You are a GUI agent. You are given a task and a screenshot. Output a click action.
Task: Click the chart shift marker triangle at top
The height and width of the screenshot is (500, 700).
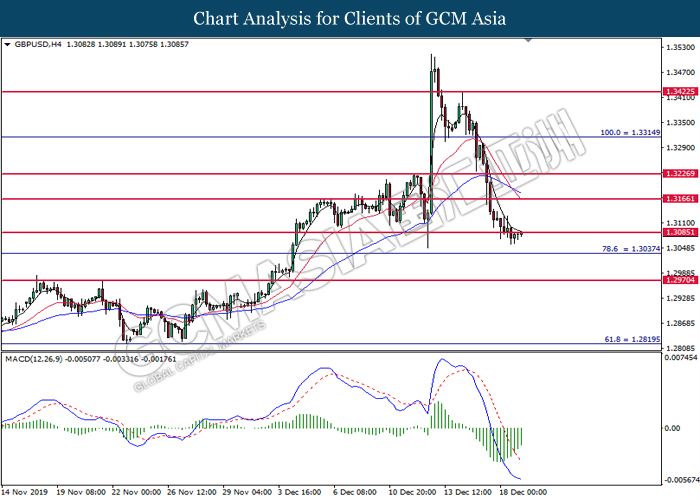528,41
